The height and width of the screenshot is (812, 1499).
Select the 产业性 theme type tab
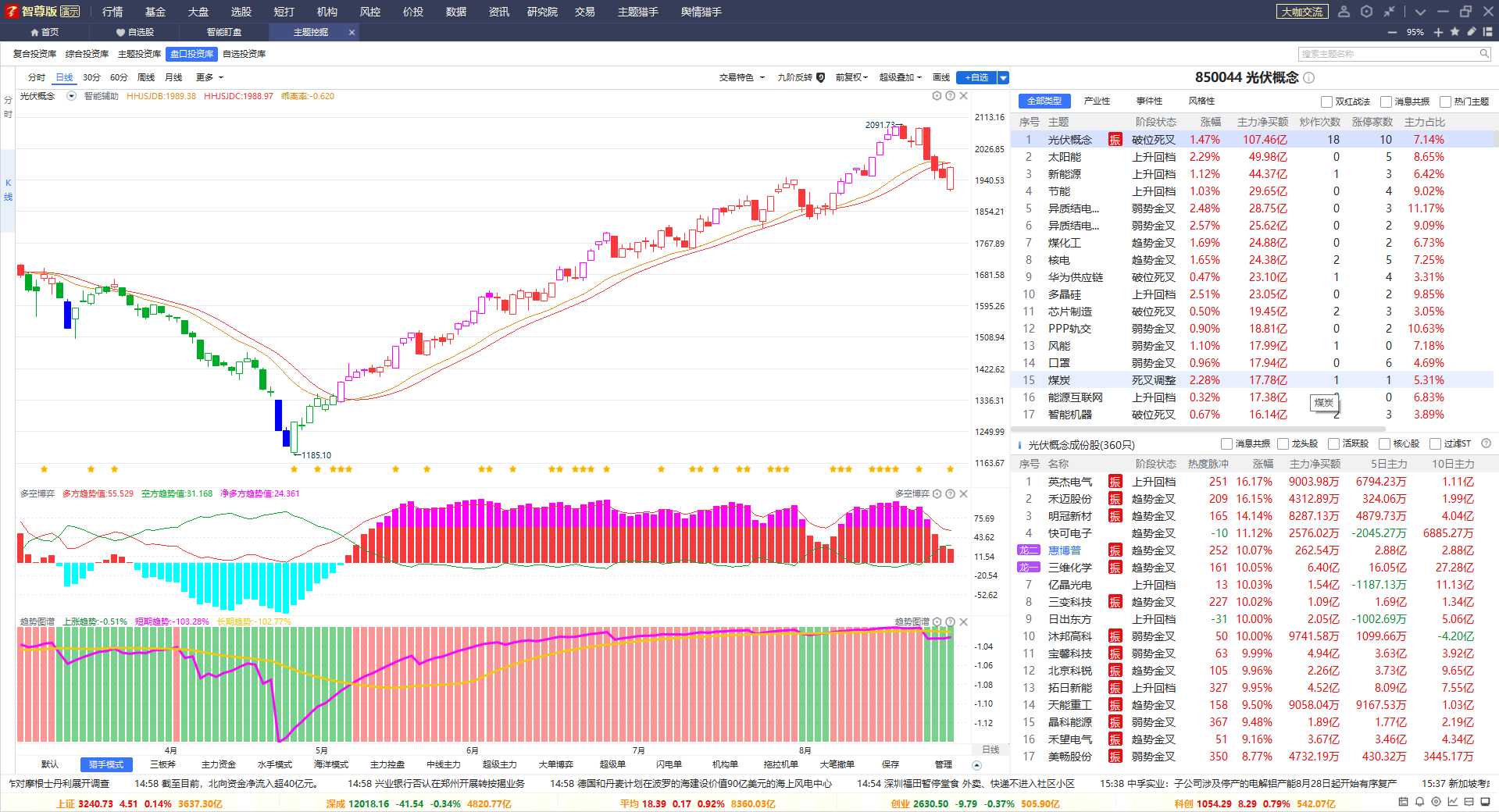tap(1097, 101)
